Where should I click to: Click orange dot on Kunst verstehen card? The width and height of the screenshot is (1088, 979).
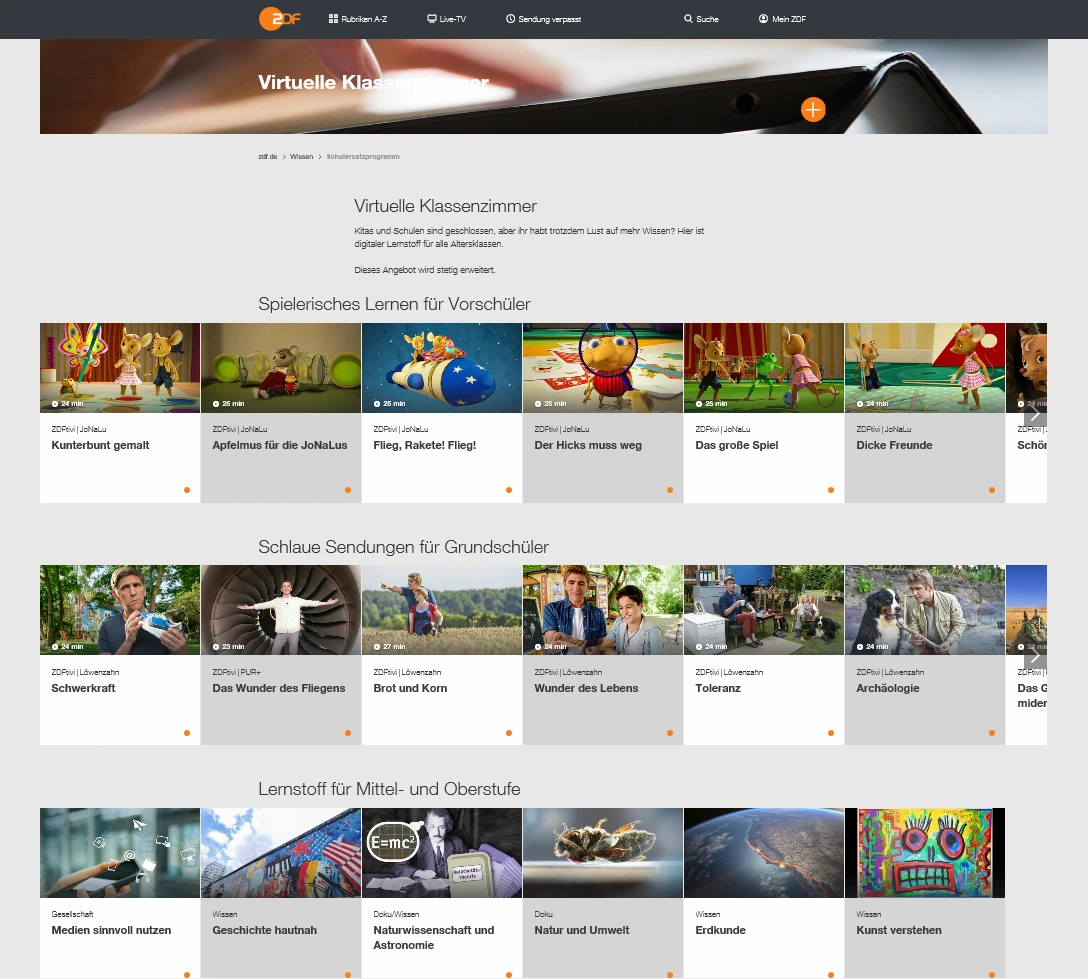[992, 974]
